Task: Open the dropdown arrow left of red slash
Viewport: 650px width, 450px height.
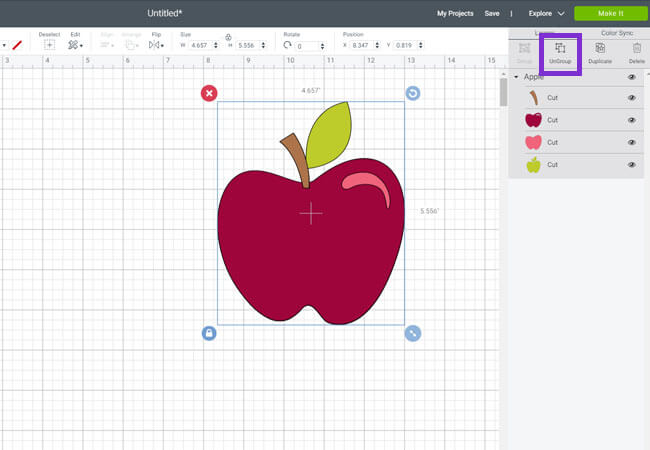Action: tap(4, 45)
